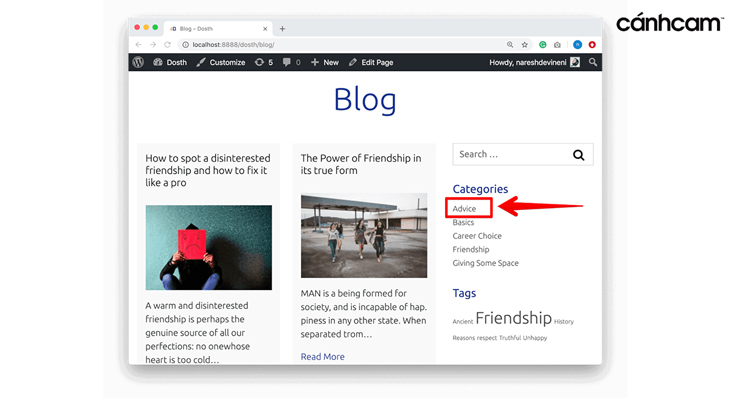Click the red Opera-style extension icon
Screen dimensions: 730x398
click(x=592, y=45)
